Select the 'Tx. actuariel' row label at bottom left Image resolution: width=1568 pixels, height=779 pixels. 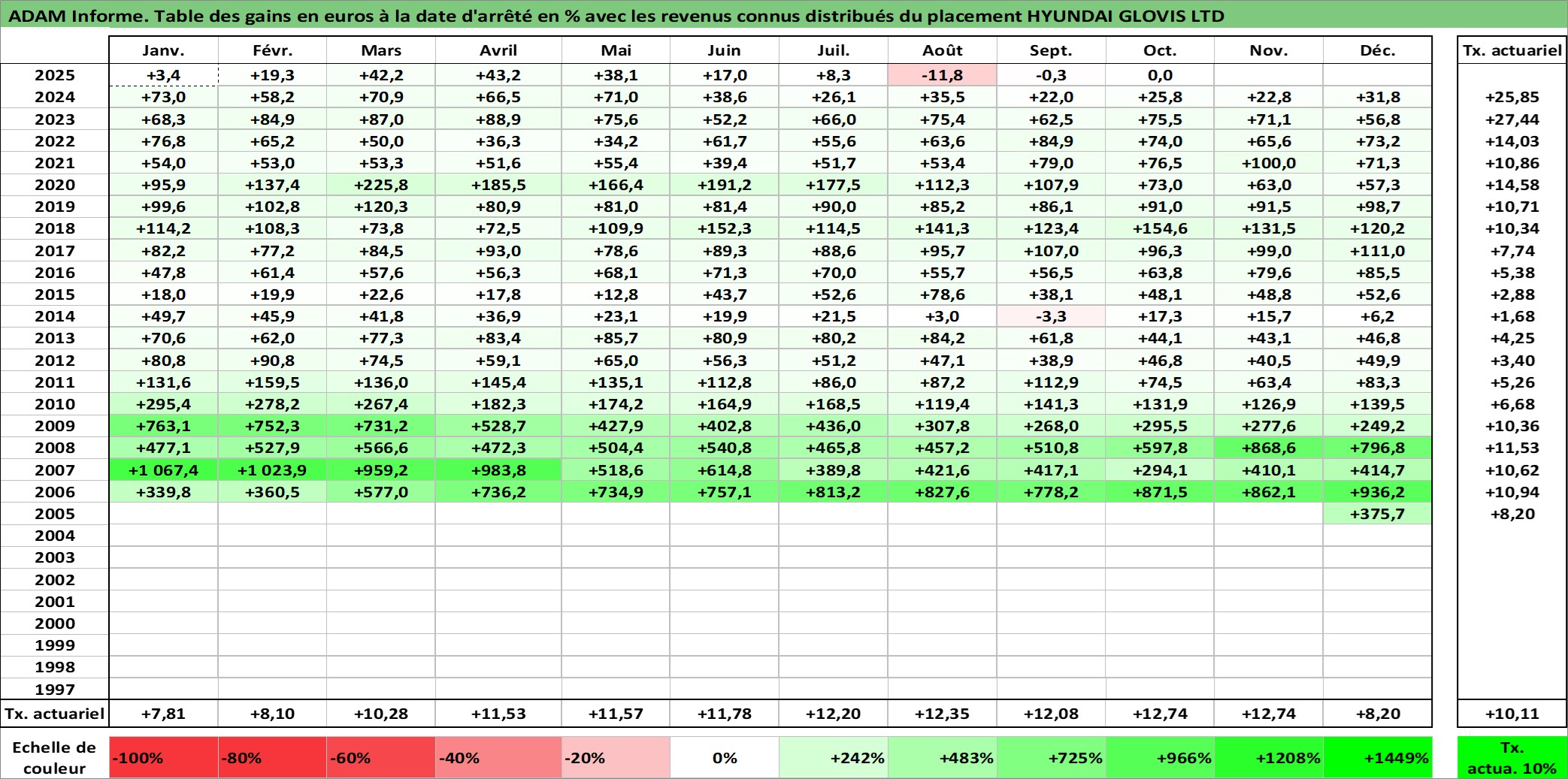pyautogui.click(x=55, y=714)
